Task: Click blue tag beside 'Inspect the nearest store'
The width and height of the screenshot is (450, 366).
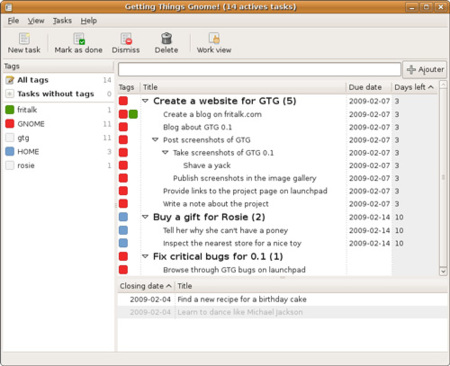Action: point(123,243)
